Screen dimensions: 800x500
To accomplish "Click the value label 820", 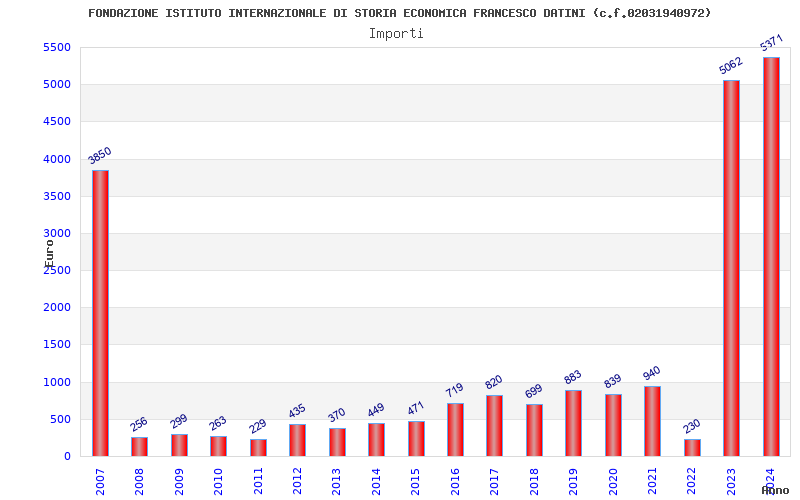I will click(494, 382).
